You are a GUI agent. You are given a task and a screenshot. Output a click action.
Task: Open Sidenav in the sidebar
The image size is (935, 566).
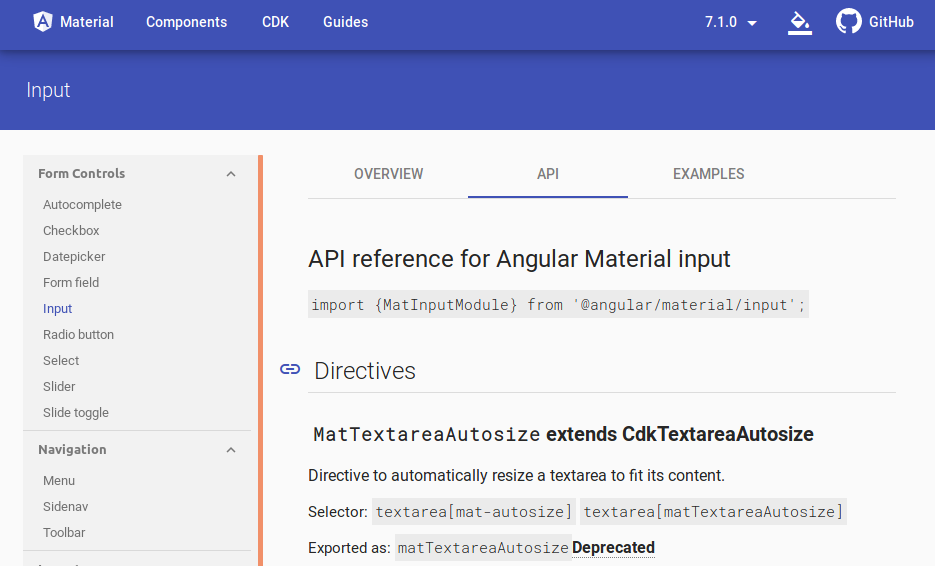click(x=66, y=507)
